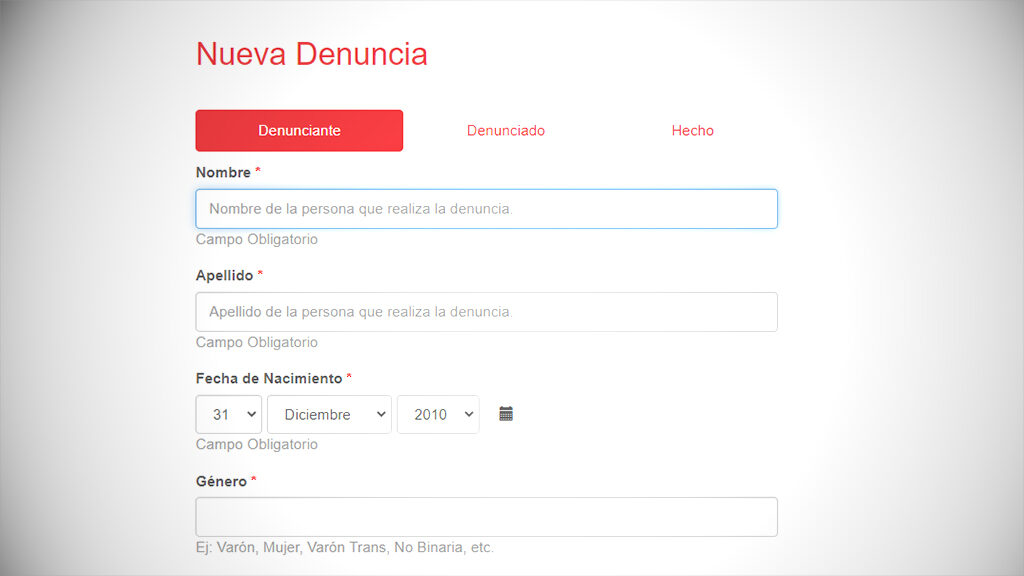Viewport: 1024px width, 576px height.
Task: Click the Fecha de Nacimiento label
Action: tap(268, 379)
